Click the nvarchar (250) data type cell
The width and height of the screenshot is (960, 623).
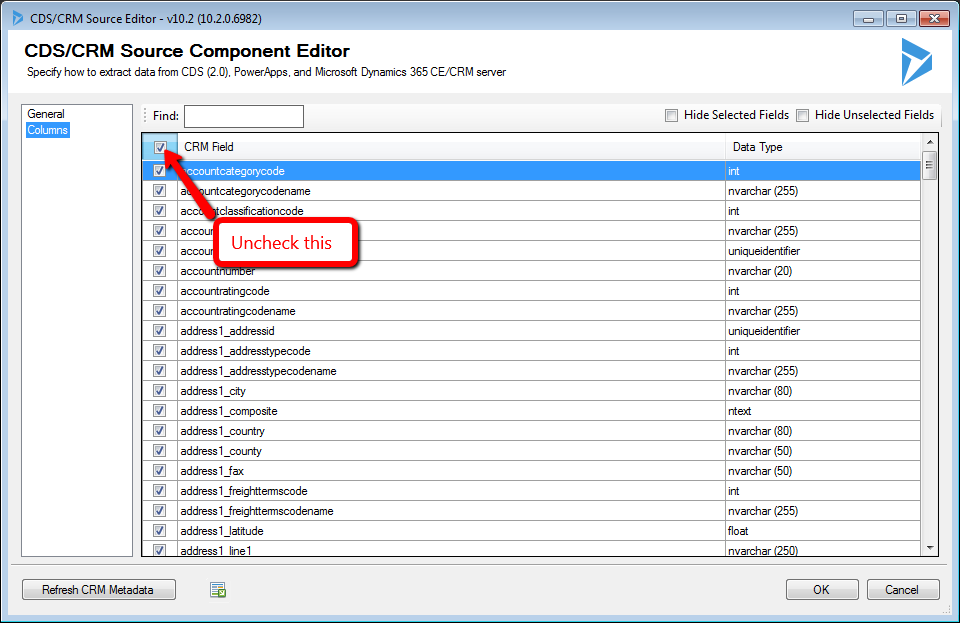coord(822,550)
